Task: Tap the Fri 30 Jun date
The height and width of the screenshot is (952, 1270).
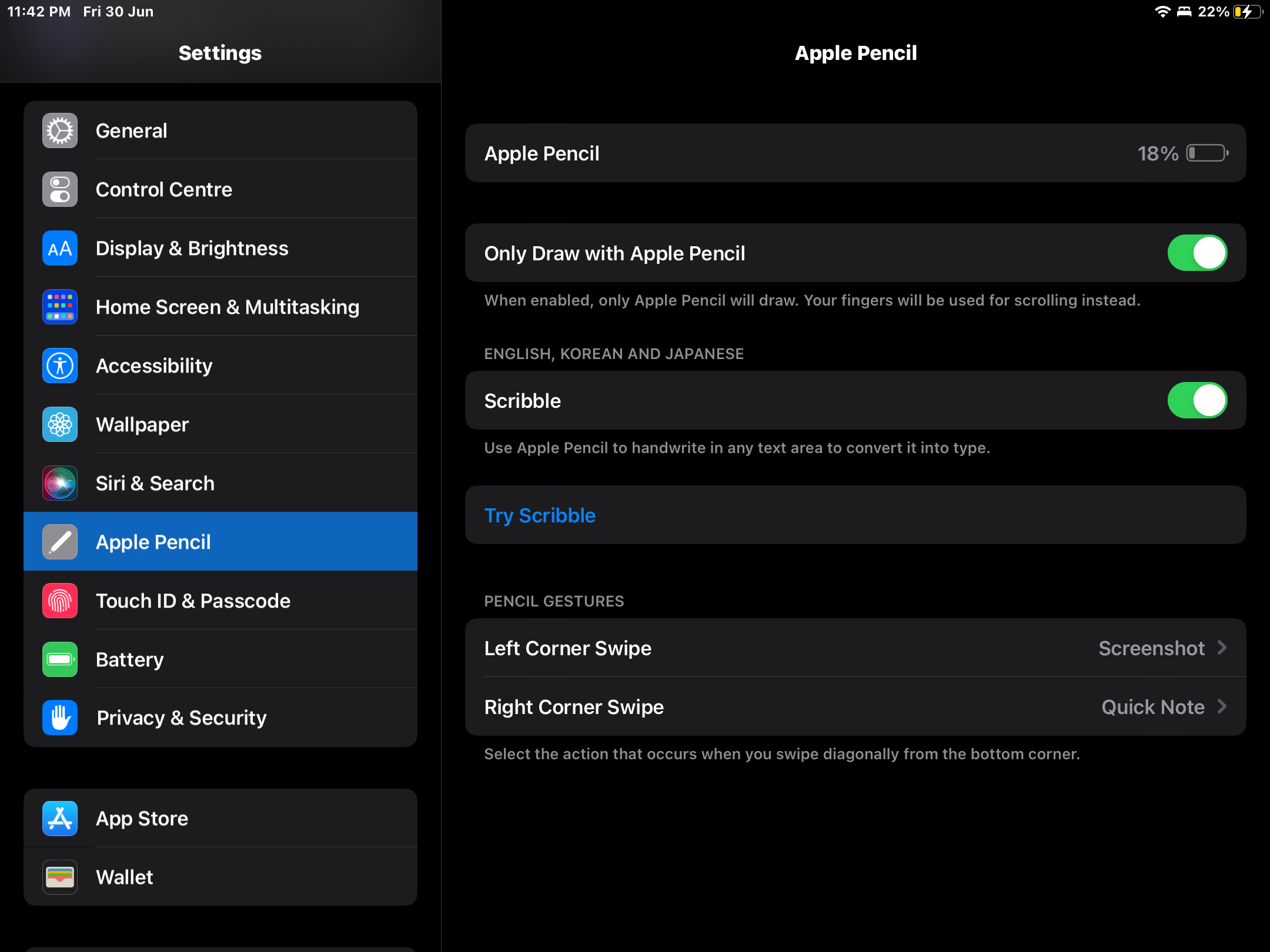Action: (118, 12)
